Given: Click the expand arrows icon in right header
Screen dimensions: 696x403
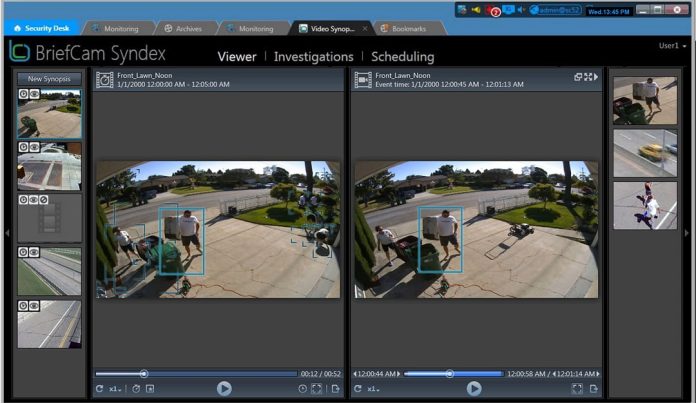Looking at the screenshot, I should [587, 77].
